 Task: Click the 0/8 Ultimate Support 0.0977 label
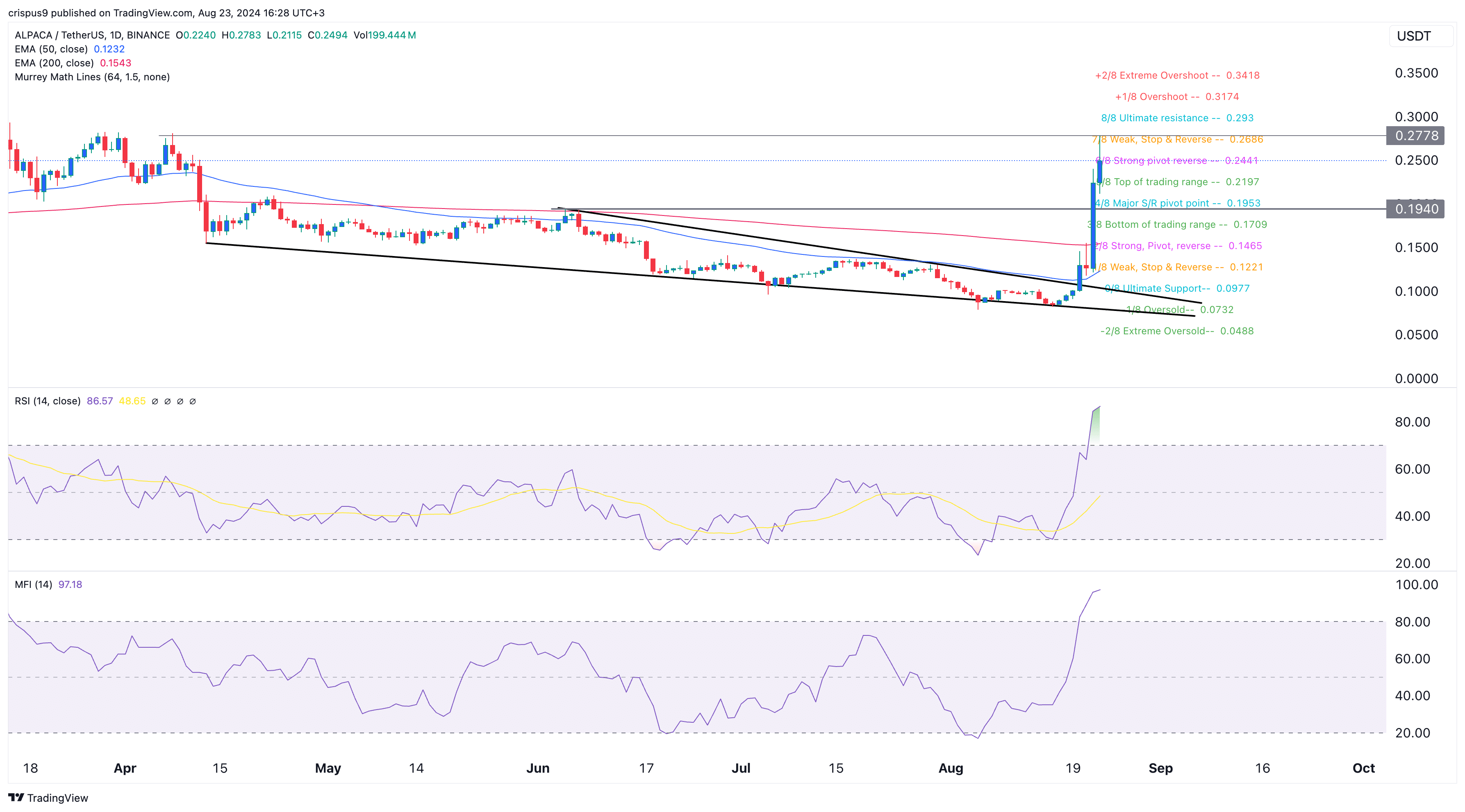click(x=1177, y=288)
